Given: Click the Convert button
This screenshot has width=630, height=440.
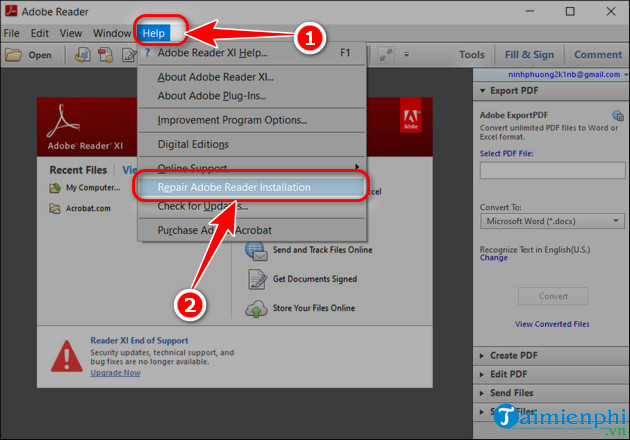Looking at the screenshot, I should pos(553,296).
